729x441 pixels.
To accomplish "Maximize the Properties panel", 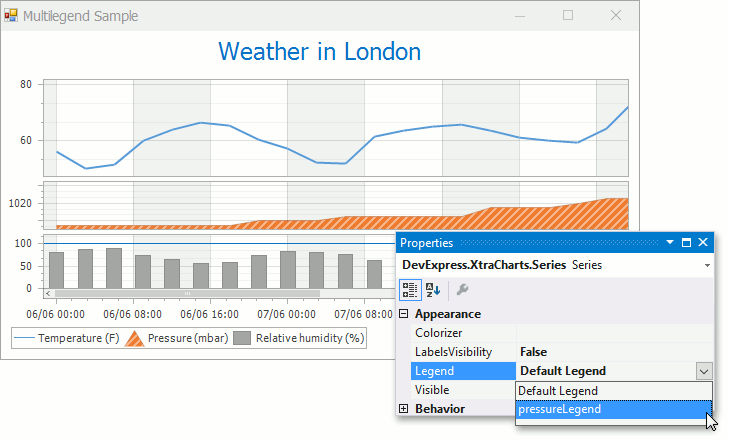I will point(686,242).
